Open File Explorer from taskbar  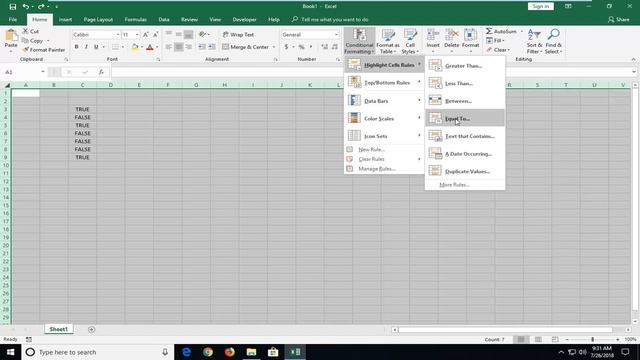pos(251,352)
